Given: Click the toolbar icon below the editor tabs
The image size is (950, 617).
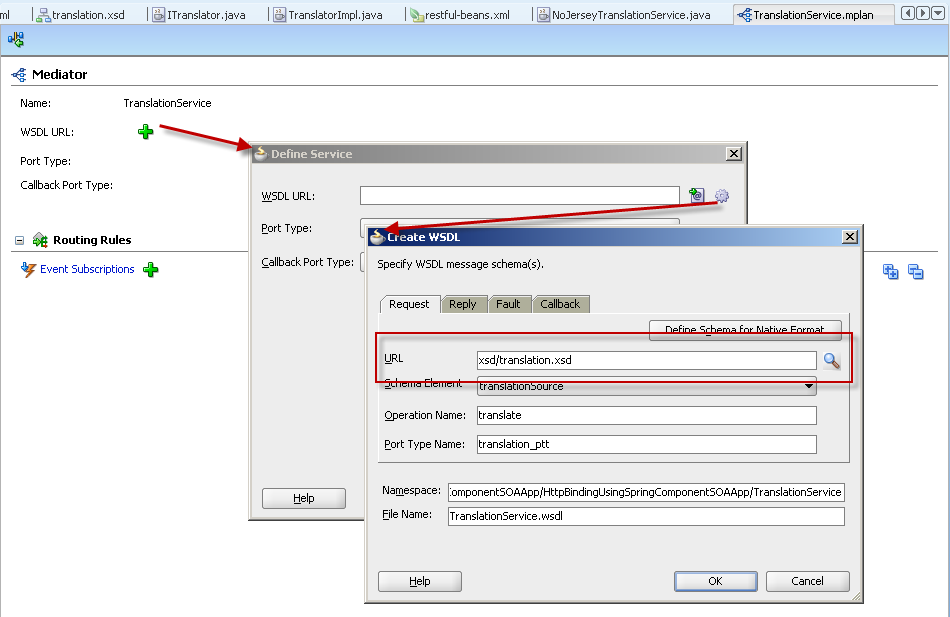Looking at the screenshot, I should coord(16,39).
